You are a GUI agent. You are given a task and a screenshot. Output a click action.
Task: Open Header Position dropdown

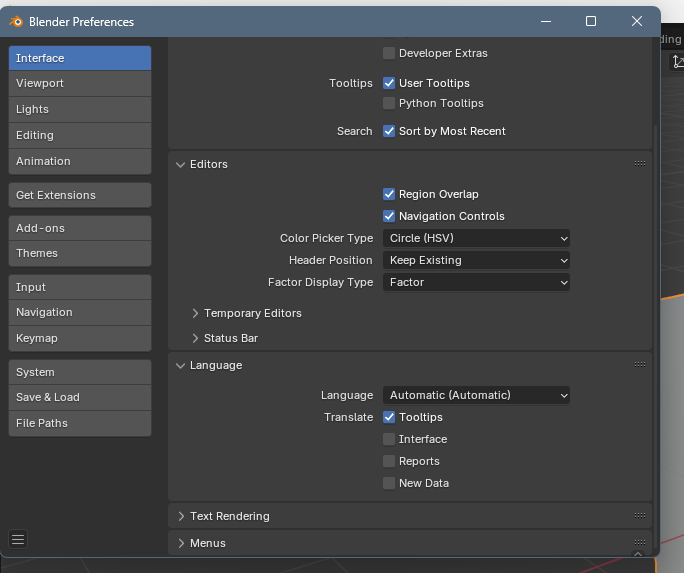(476, 260)
